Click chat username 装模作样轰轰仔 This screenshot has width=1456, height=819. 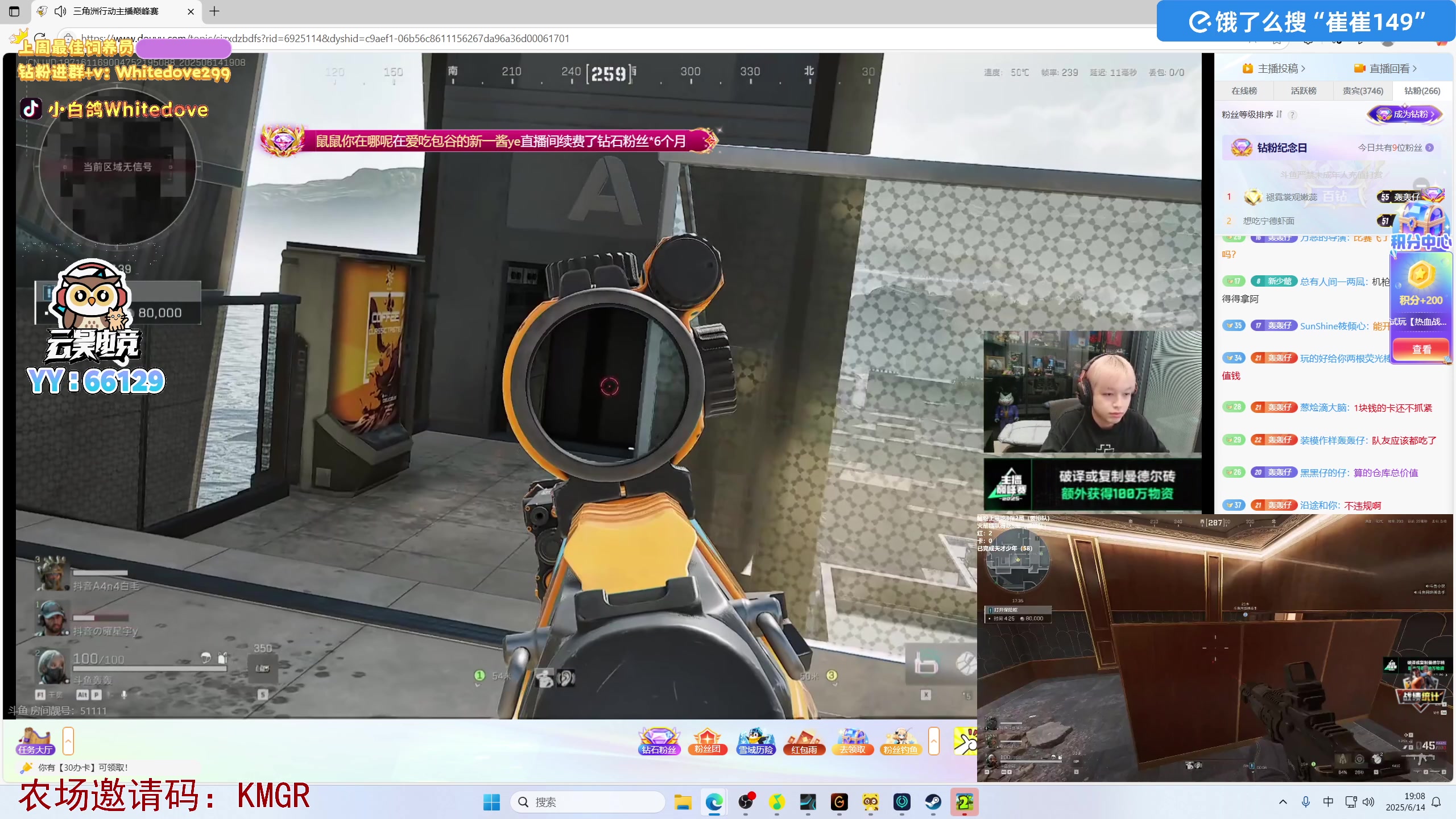pos(1334,440)
